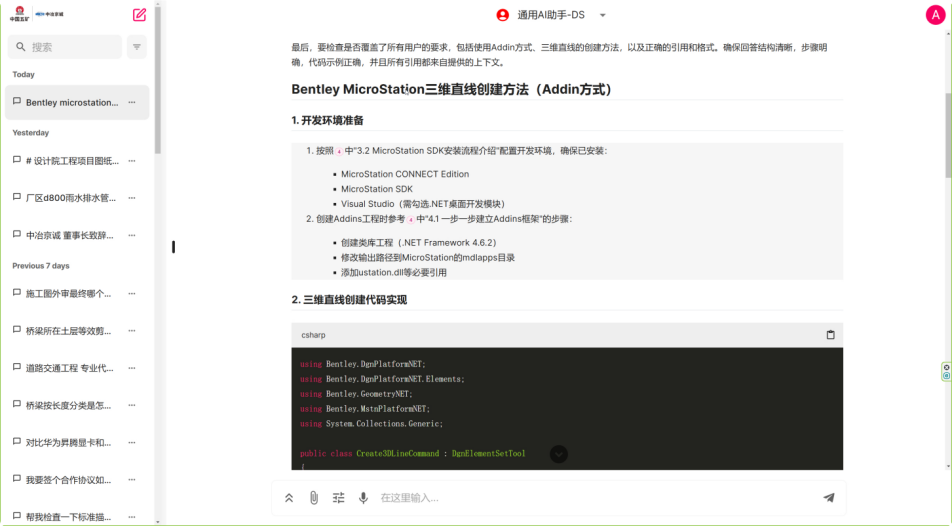Click the filter icon beside search
Viewport: 952px width, 526px height.
pyautogui.click(x=137, y=47)
